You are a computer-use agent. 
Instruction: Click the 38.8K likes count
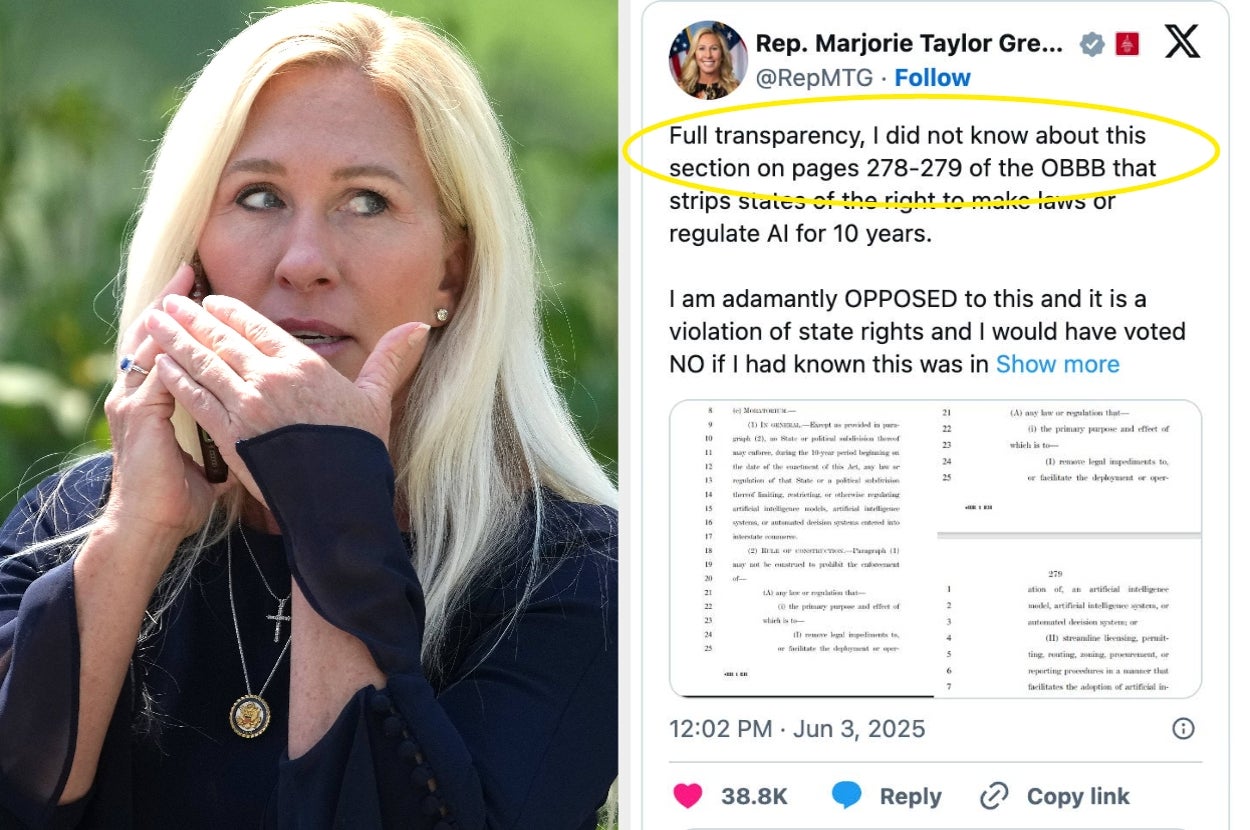(754, 796)
